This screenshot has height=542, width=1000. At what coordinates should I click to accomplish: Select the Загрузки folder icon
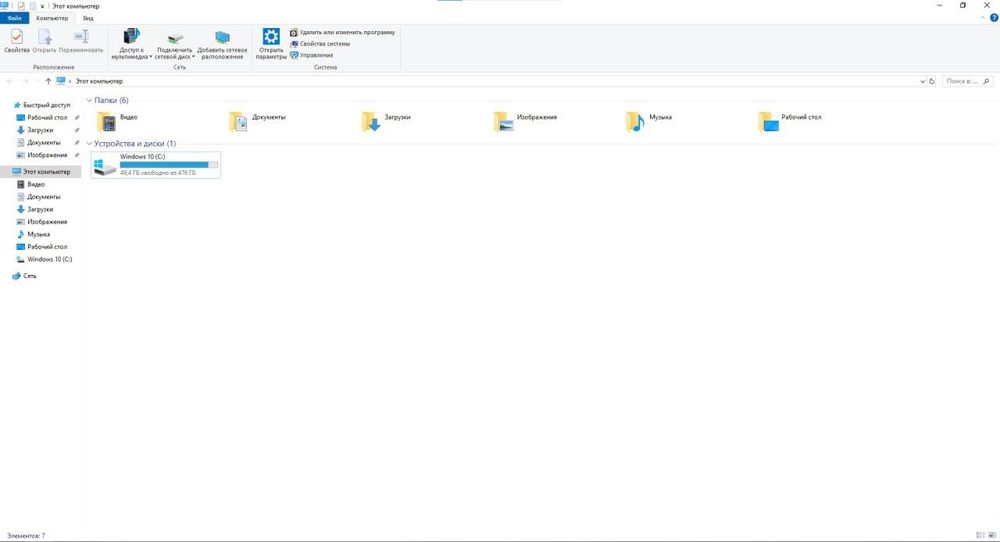pyautogui.click(x=371, y=121)
